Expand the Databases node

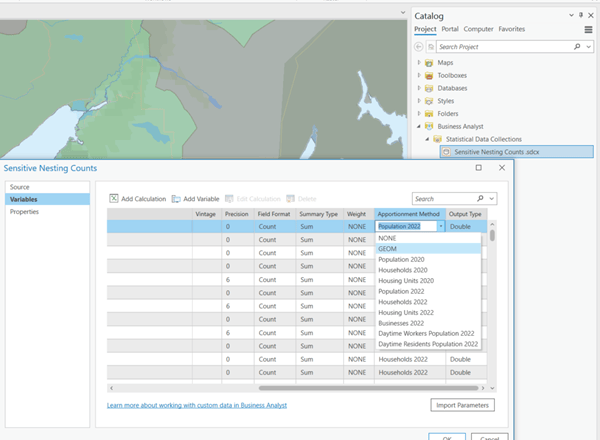coord(419,88)
